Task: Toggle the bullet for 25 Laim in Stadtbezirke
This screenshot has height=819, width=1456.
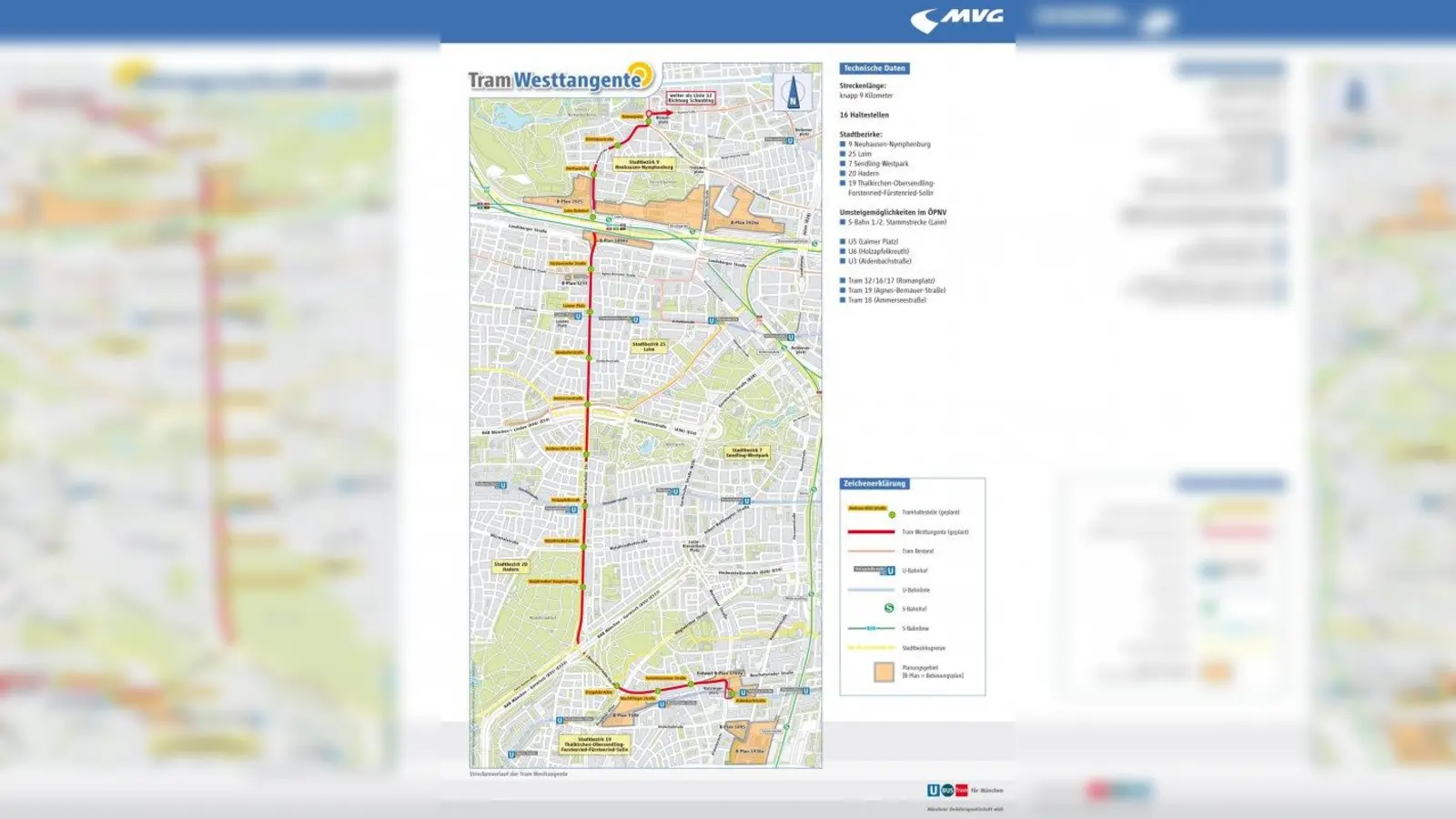Action: point(843,153)
